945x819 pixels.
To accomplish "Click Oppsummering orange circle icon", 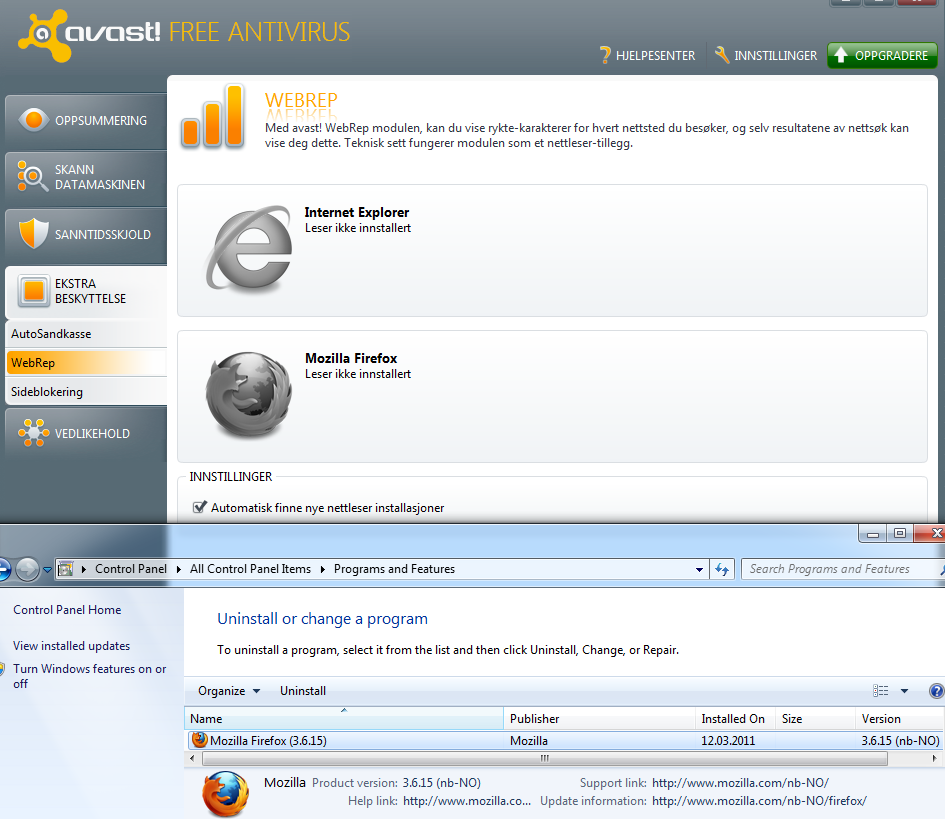I will [34, 120].
